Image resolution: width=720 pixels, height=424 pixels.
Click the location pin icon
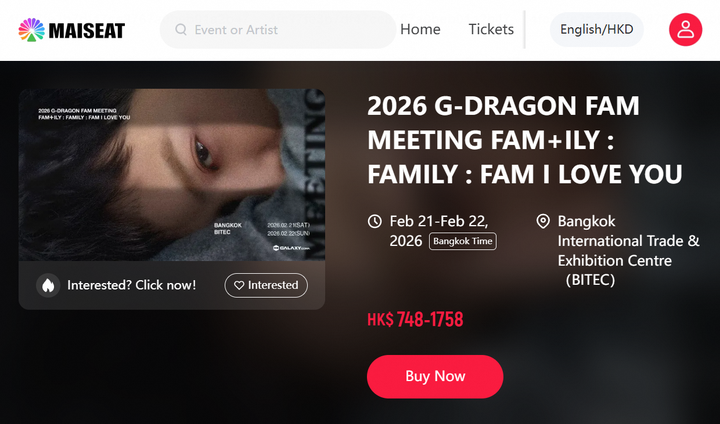(x=543, y=221)
